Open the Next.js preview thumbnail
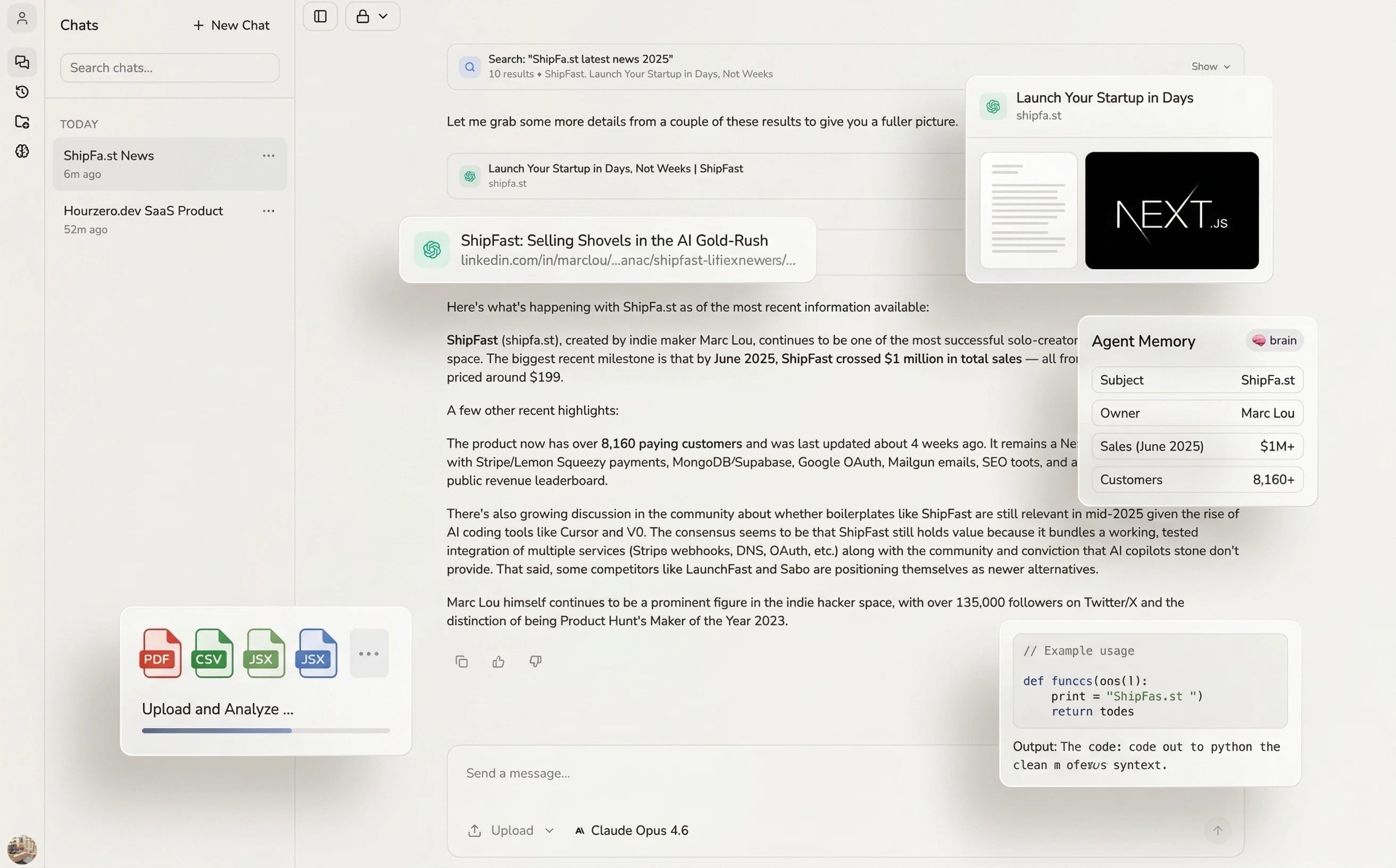 [1171, 211]
